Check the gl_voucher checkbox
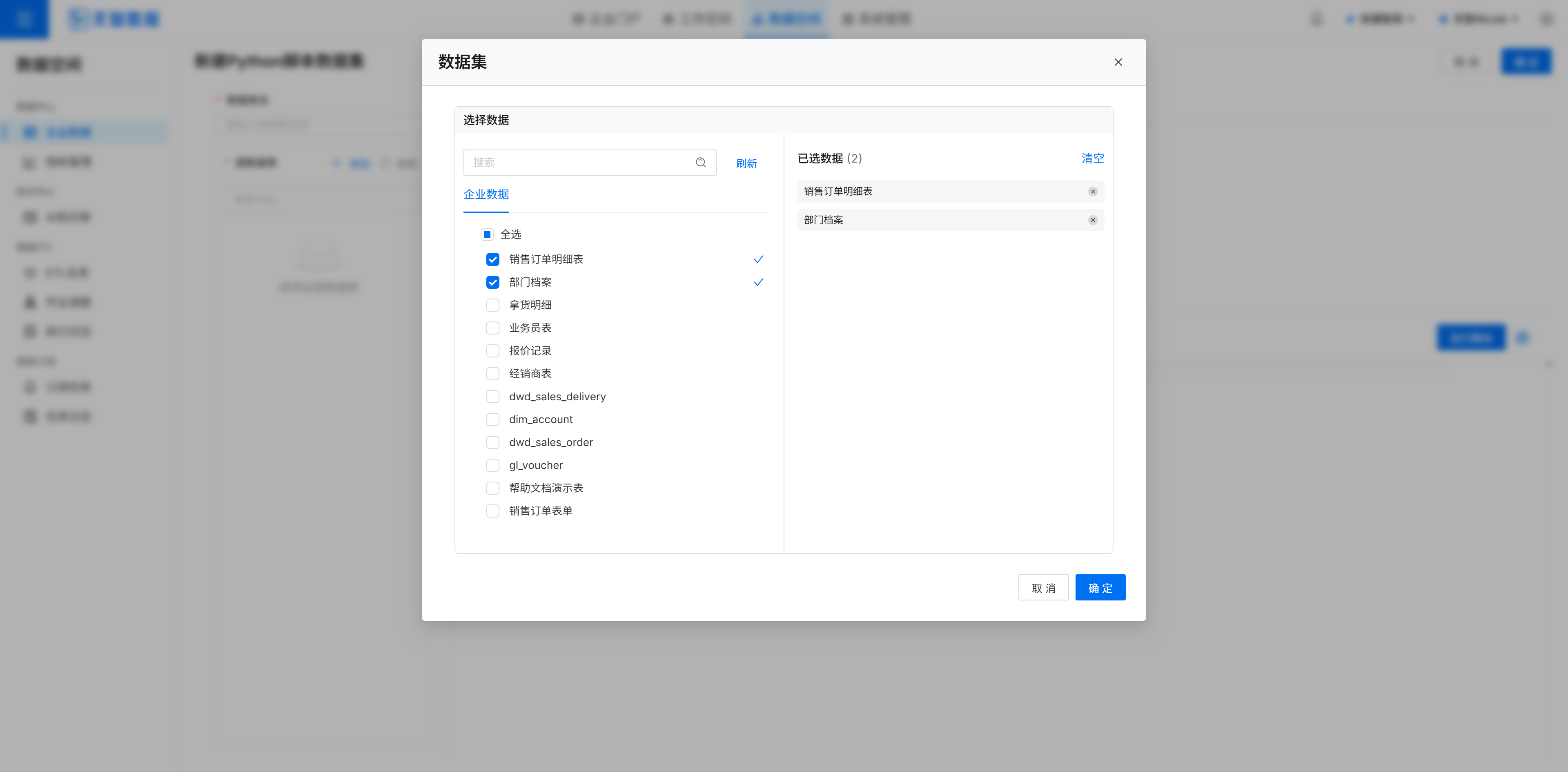Screen dimensions: 1568x772 click(x=492, y=465)
